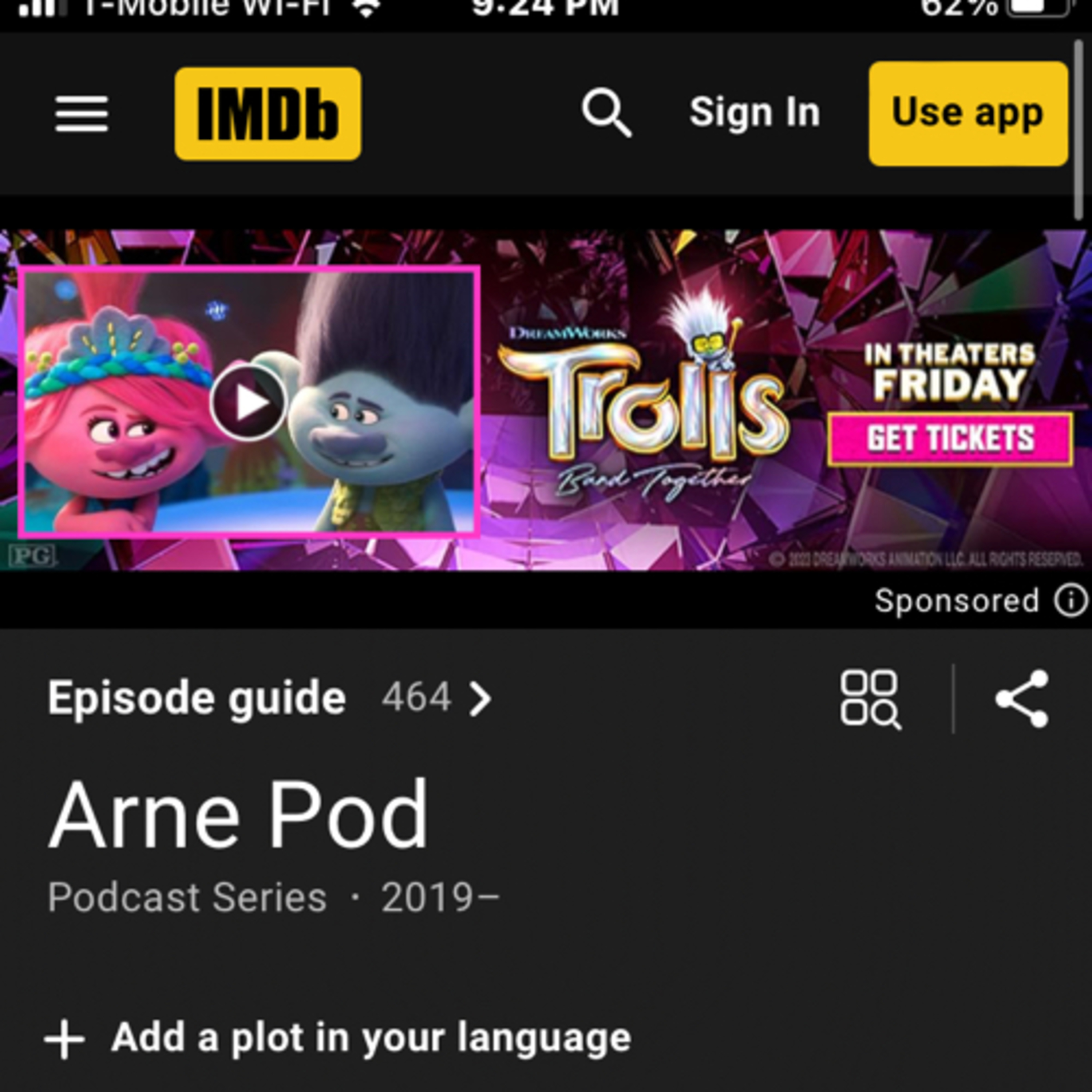
Task: Tap the Trolls trailer thumbnail image
Action: coord(249,401)
